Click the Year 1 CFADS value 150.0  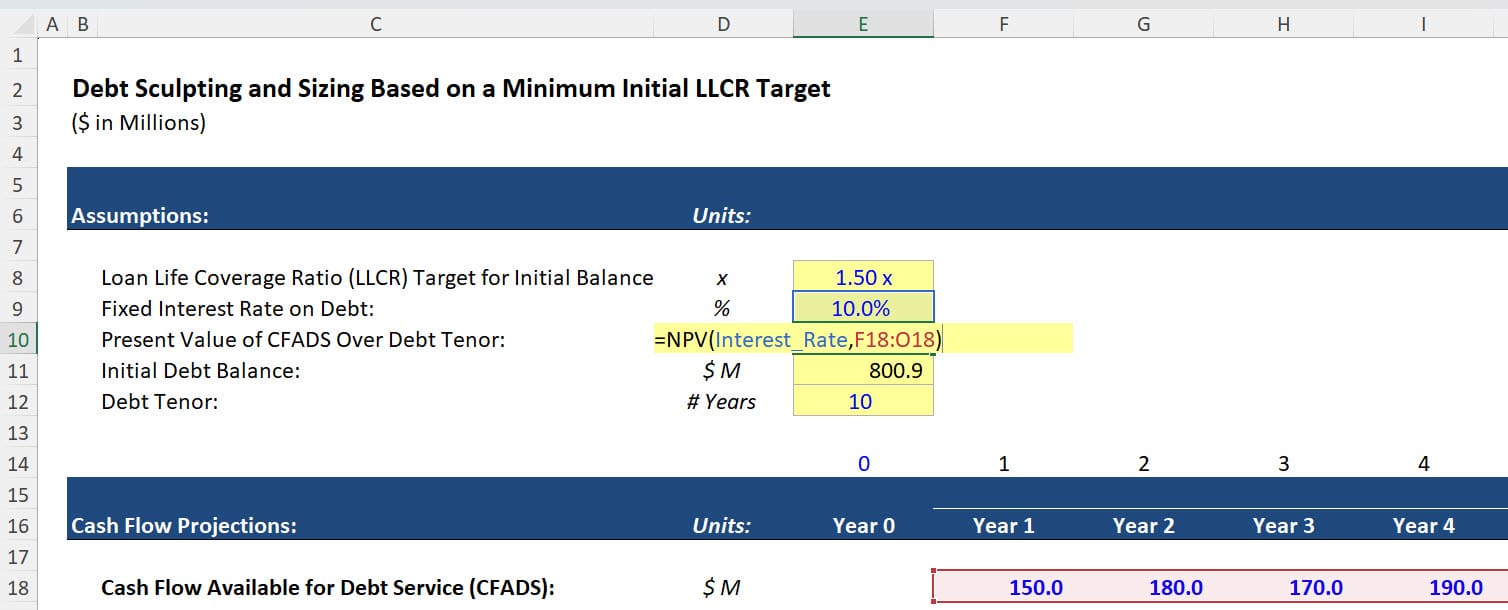1003,587
